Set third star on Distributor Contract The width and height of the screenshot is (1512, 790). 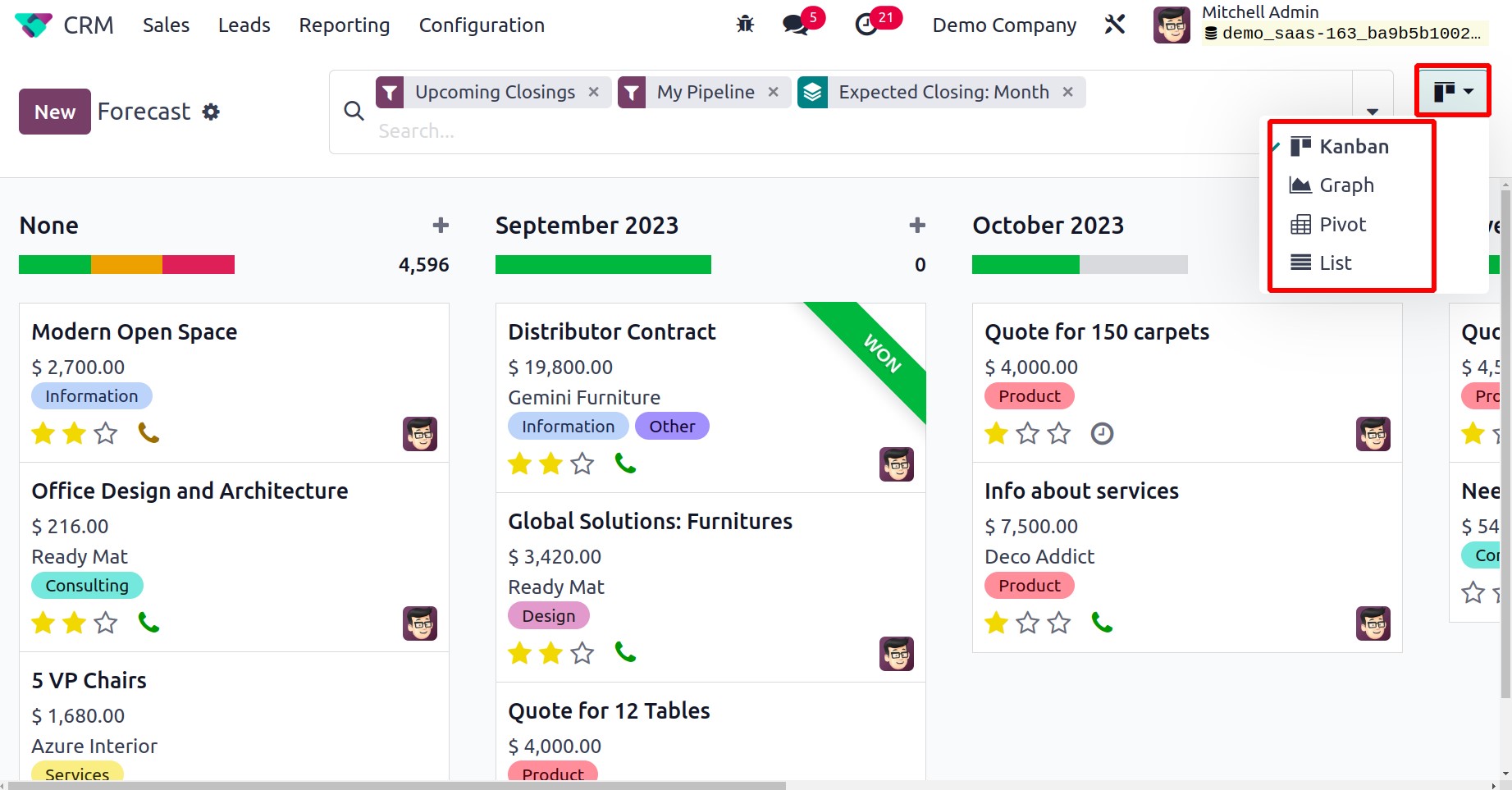(x=582, y=463)
